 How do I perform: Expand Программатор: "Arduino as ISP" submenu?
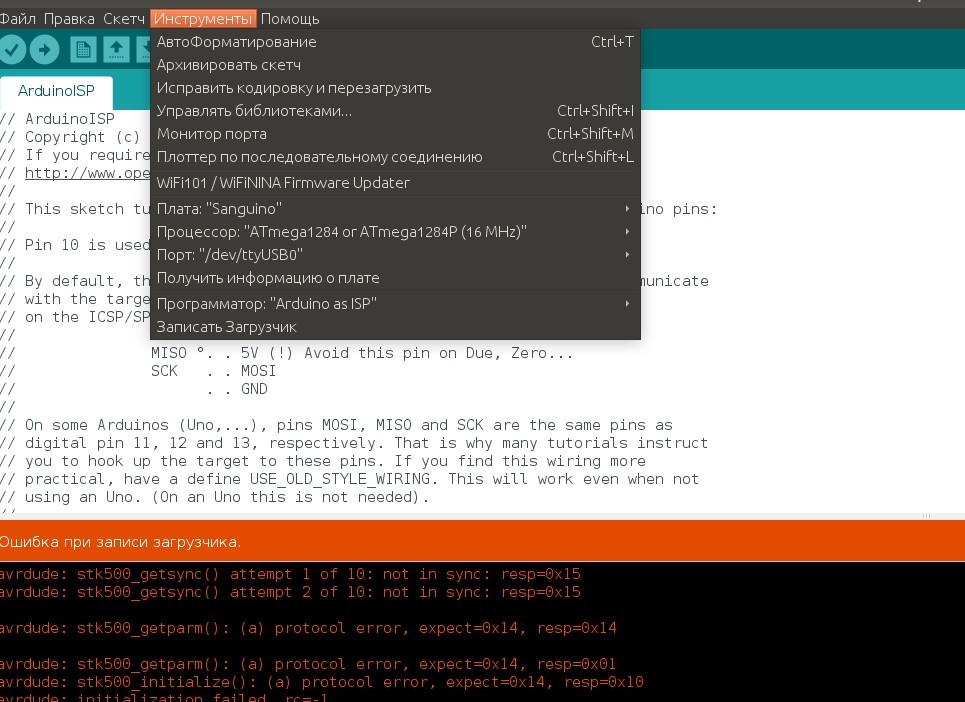point(395,304)
